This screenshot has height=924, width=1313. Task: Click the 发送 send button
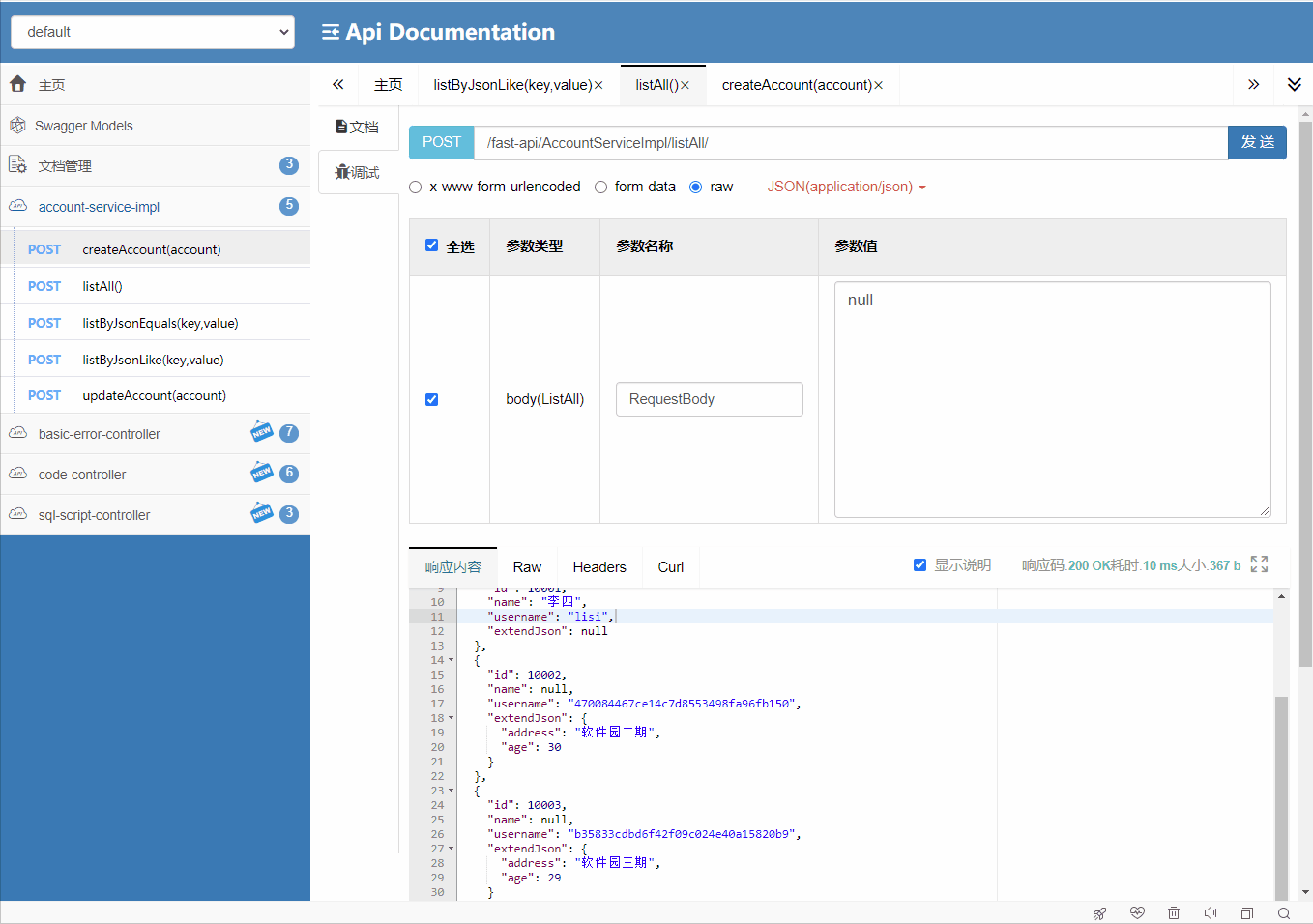tap(1257, 142)
